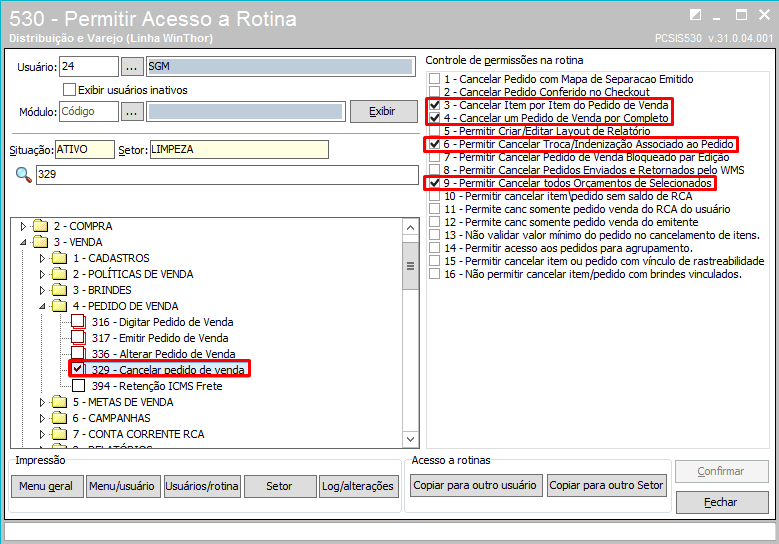Click the 2 - COMPRA folder icon
This screenshot has width=779, height=544.
[40, 226]
